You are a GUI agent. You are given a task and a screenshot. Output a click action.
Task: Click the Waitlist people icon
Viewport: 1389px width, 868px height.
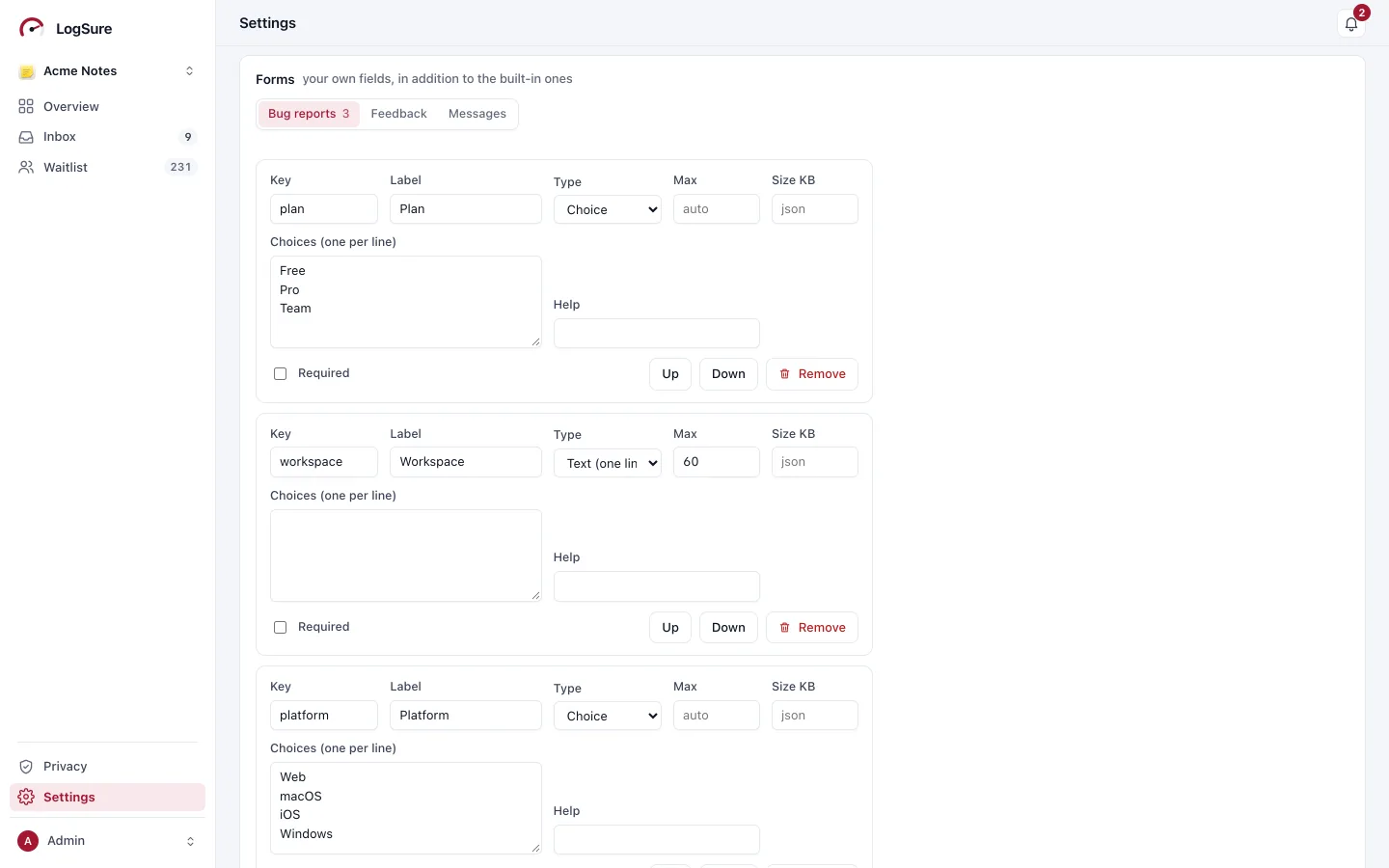[26, 167]
